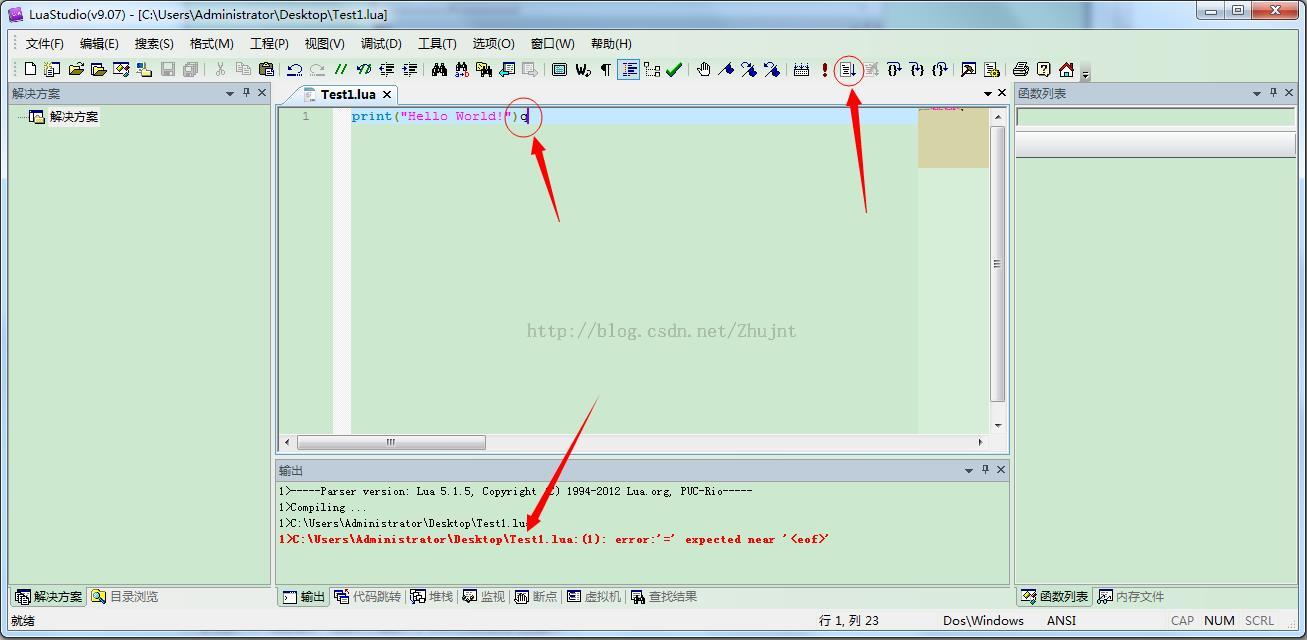
Task: Click the New file icon
Action: 30,69
